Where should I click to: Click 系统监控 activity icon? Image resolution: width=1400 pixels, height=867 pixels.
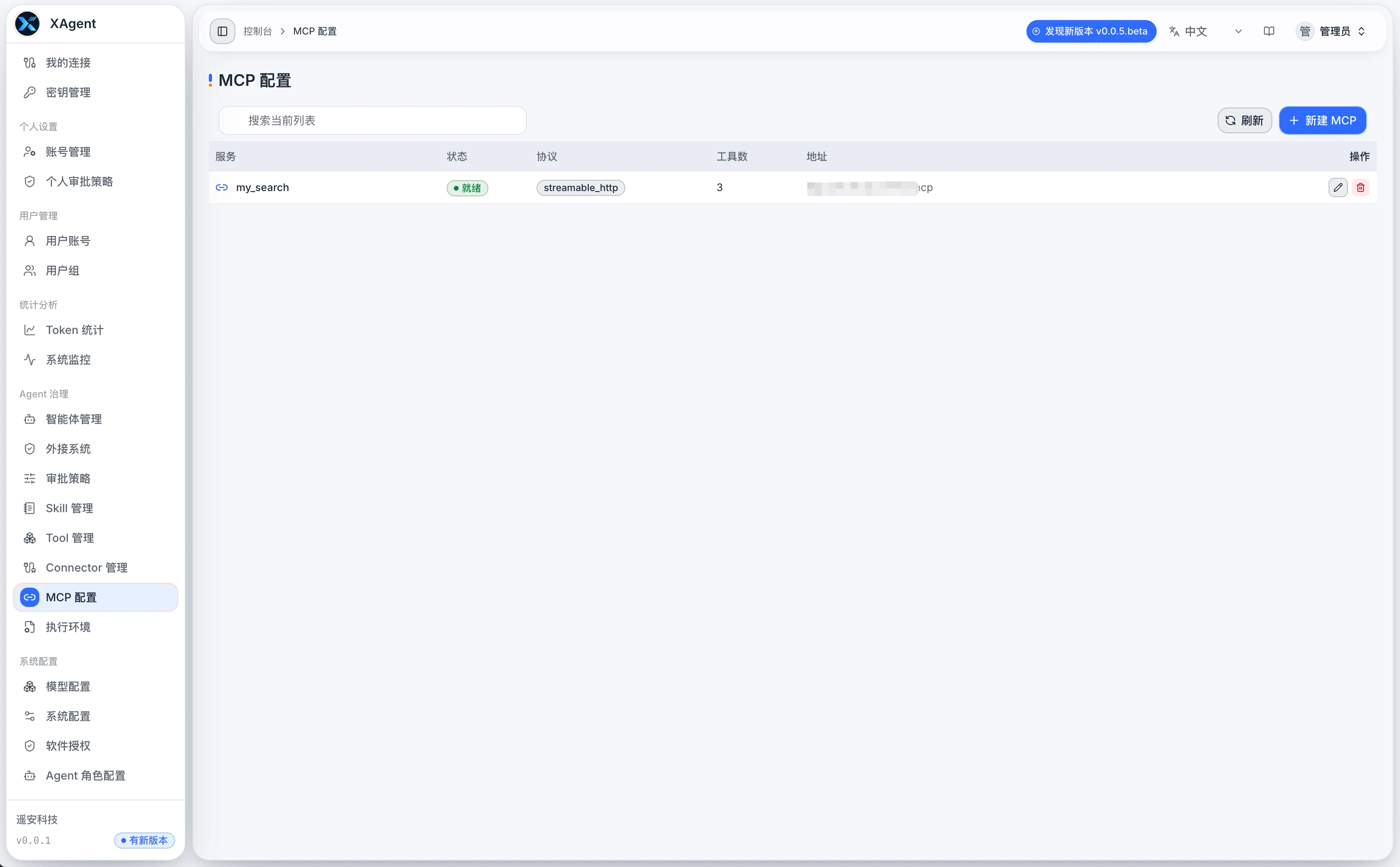[30, 360]
